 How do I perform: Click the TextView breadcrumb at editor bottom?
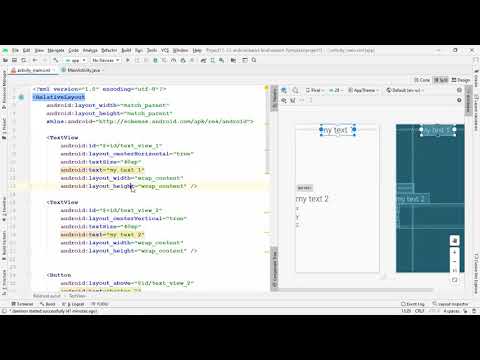[77, 296]
